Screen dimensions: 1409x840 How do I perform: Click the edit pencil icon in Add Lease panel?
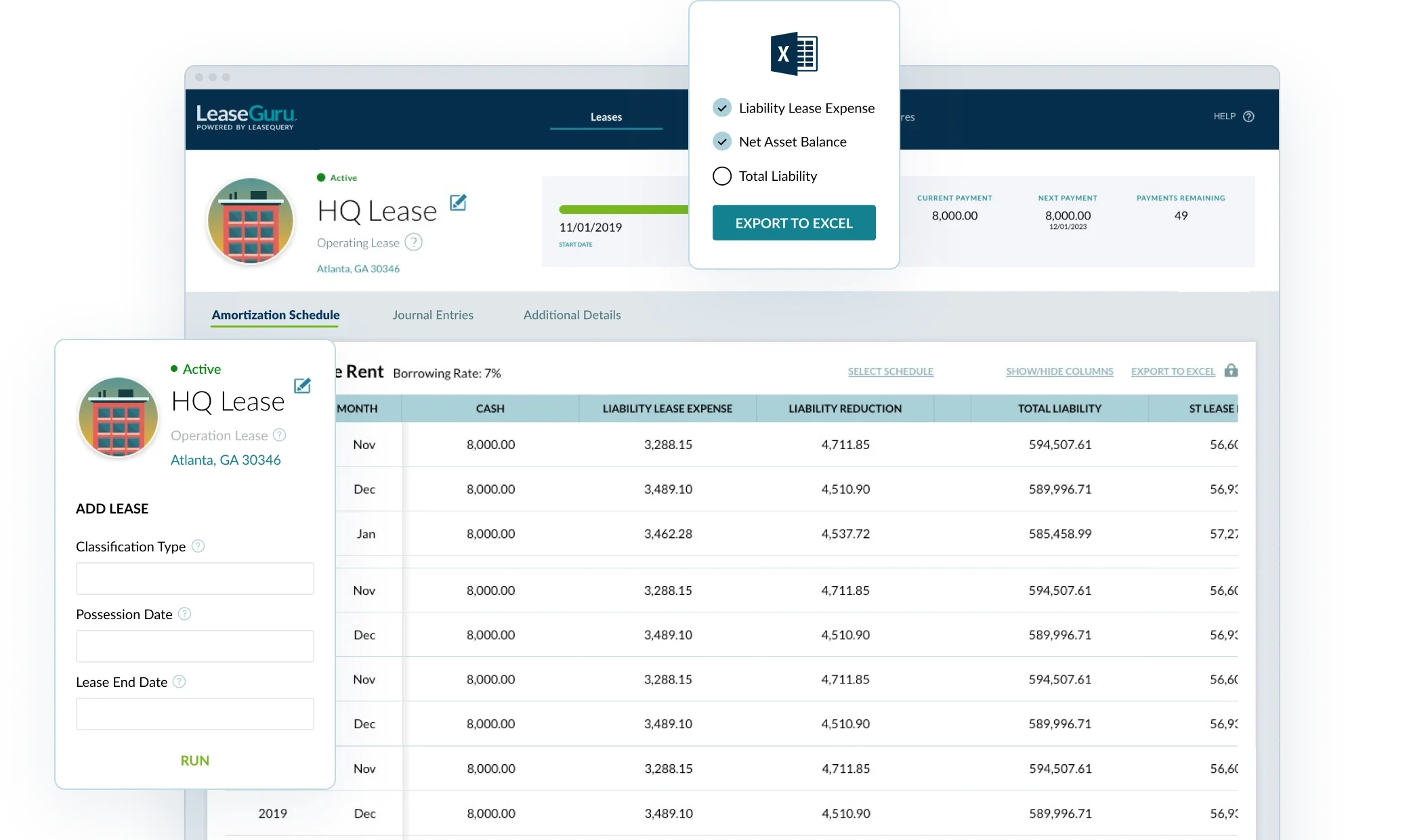point(302,385)
